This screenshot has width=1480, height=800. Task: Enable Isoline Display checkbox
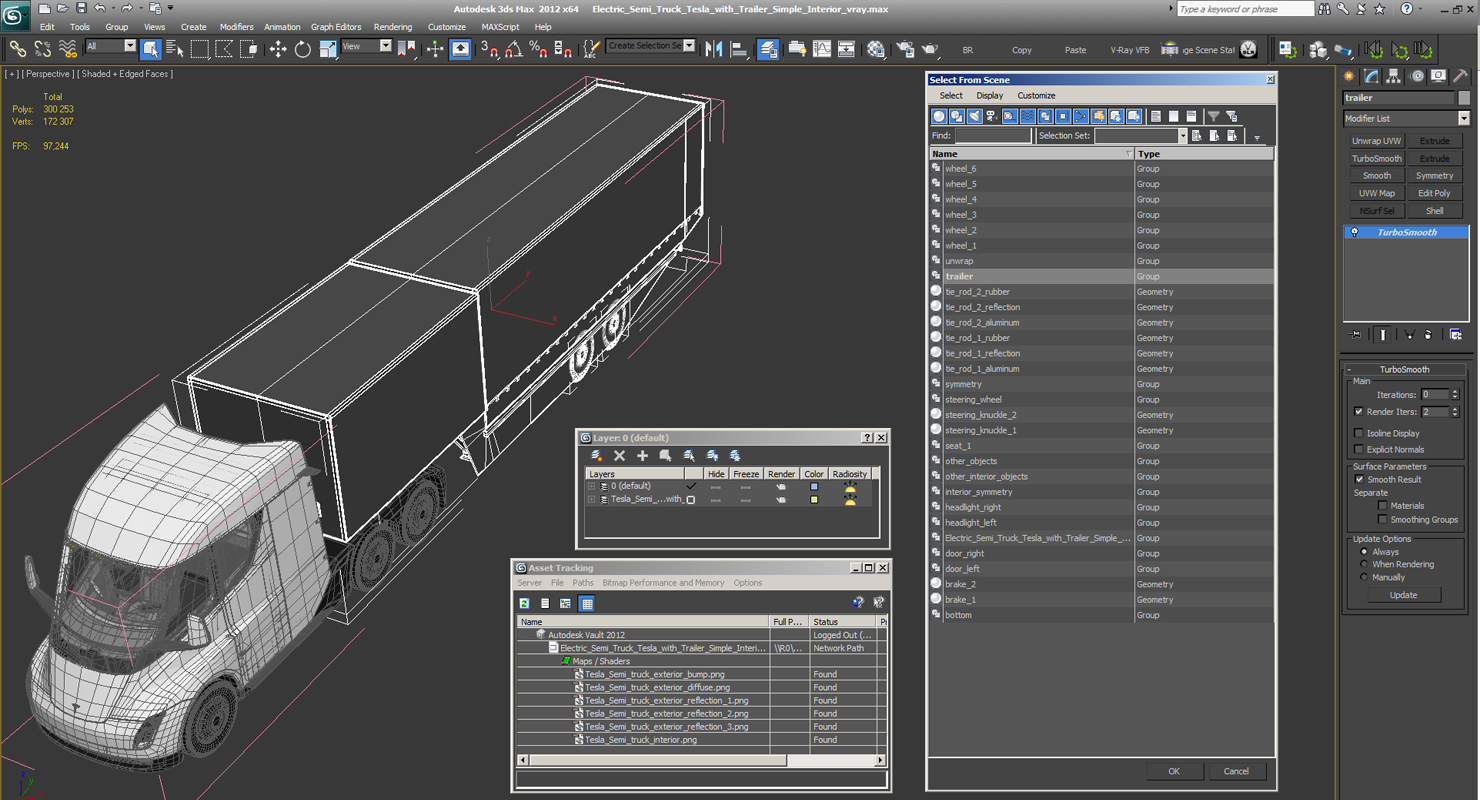point(1358,433)
